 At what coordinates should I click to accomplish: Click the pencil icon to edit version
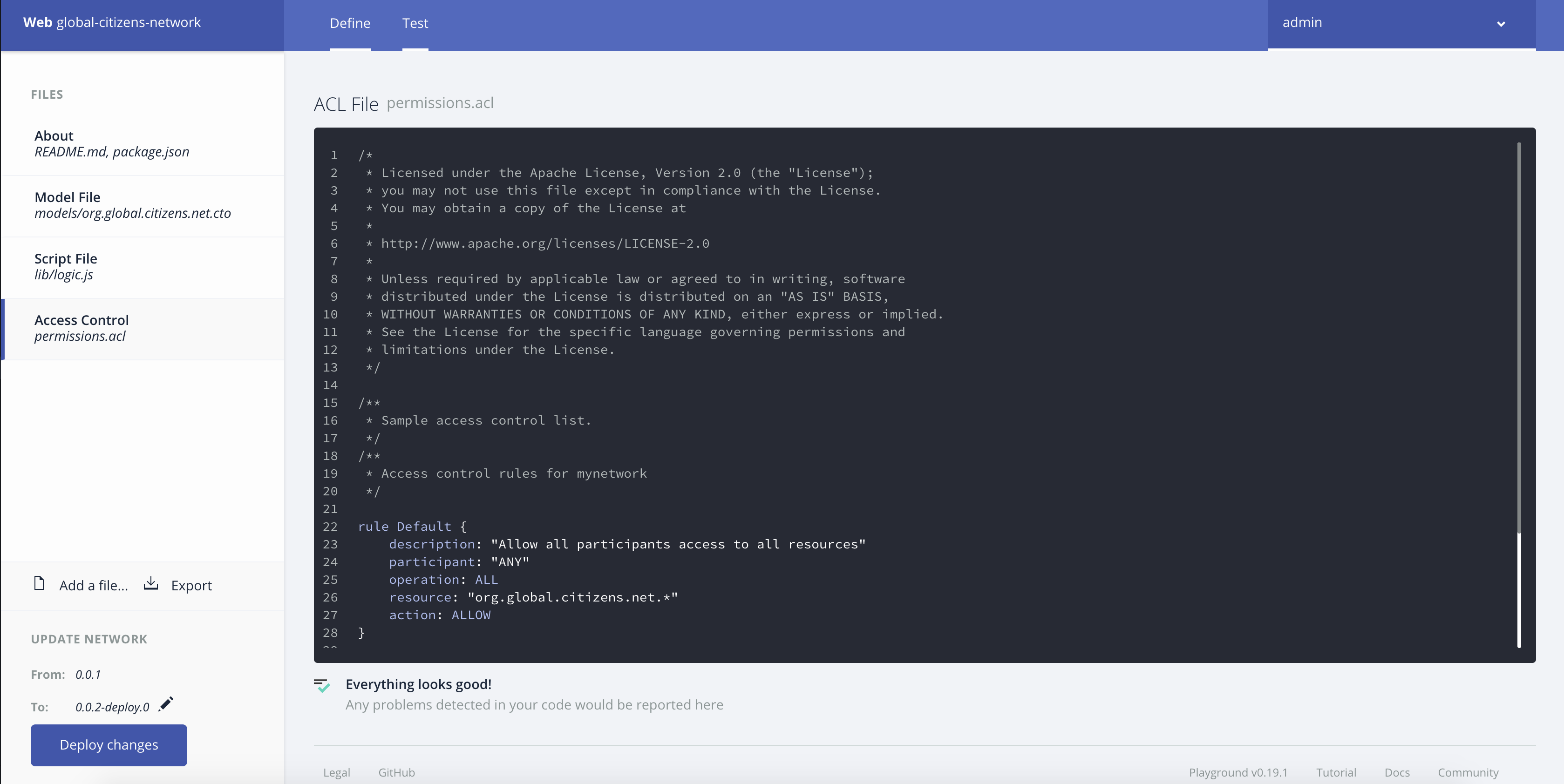[166, 704]
